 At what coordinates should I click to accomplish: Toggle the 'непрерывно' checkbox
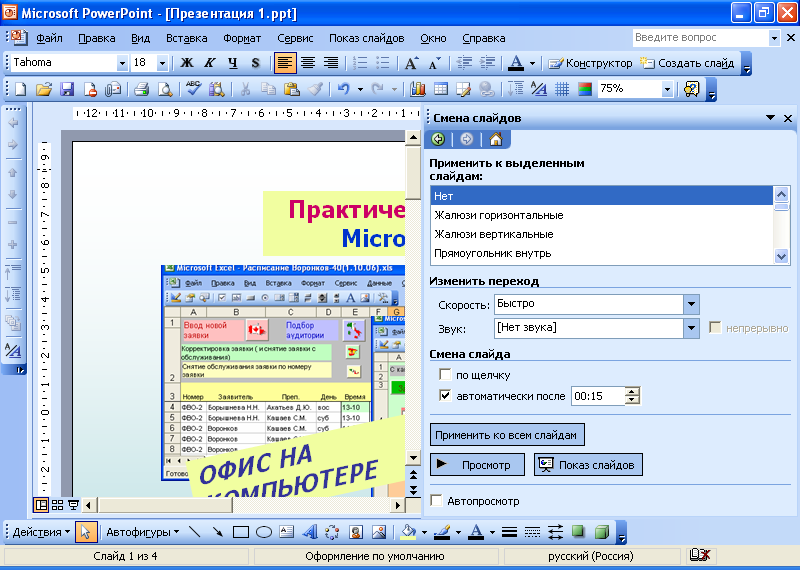pos(715,328)
